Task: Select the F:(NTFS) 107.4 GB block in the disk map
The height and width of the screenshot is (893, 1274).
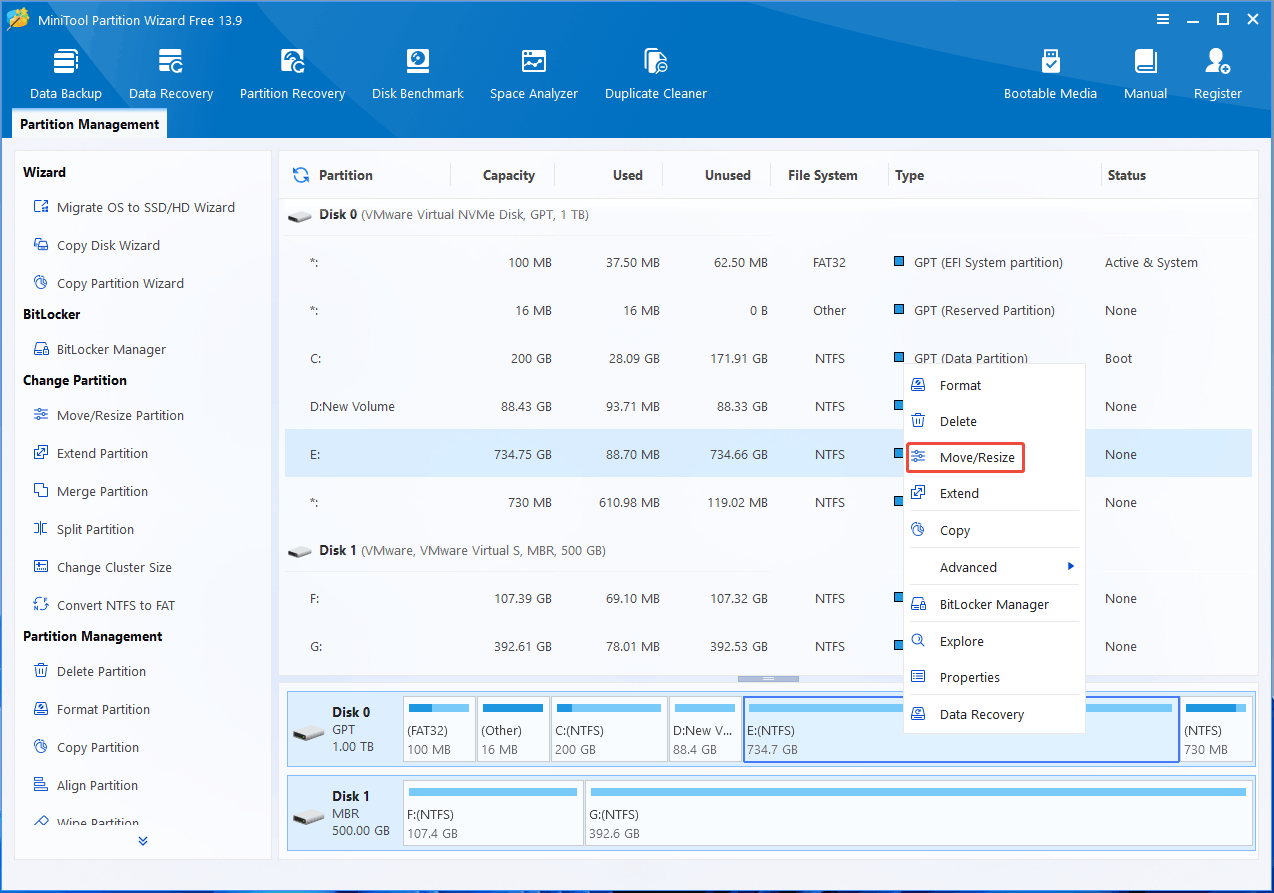Action: tap(493, 813)
